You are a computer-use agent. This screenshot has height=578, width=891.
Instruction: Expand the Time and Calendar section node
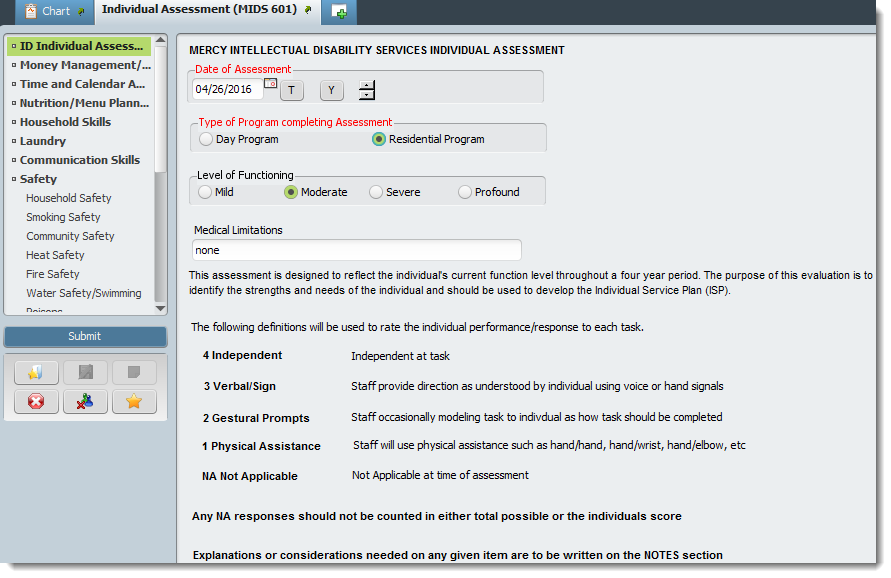[14, 84]
